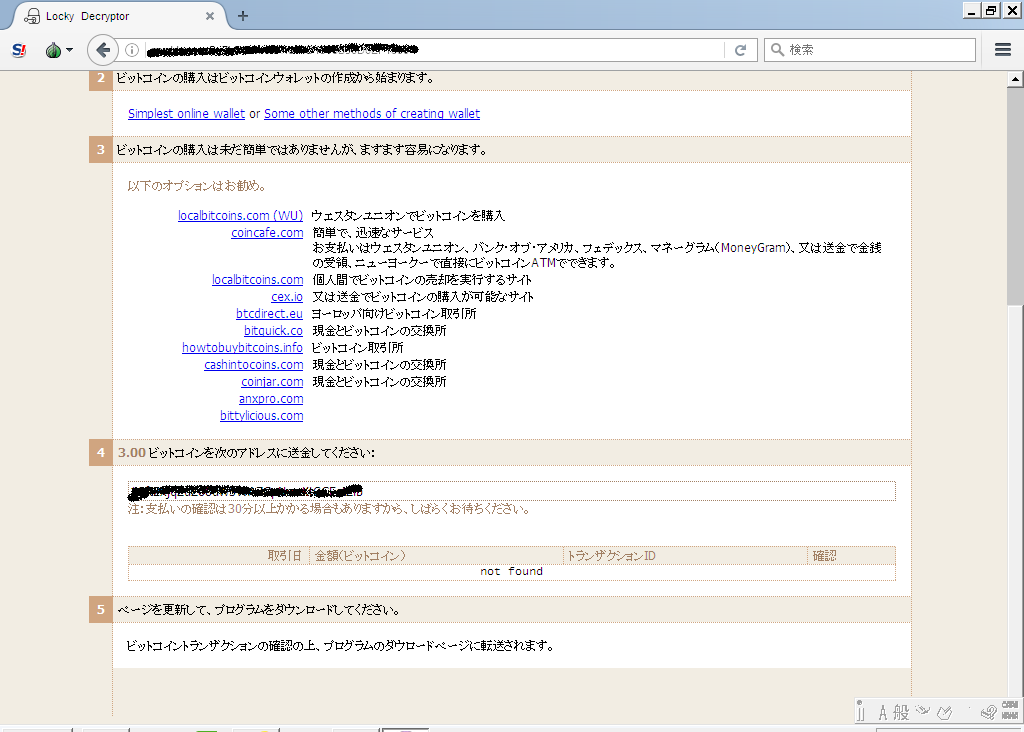
Task: Click the 以下のオプションはお勧め text
Action: (x=197, y=186)
